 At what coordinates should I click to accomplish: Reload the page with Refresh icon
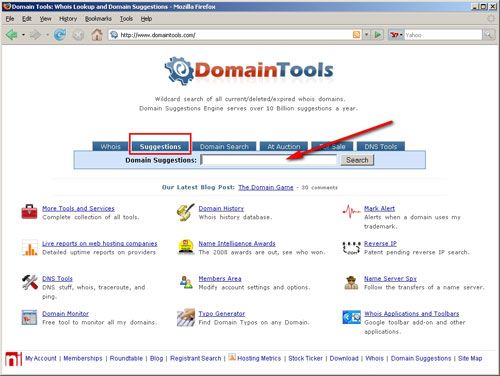point(60,34)
